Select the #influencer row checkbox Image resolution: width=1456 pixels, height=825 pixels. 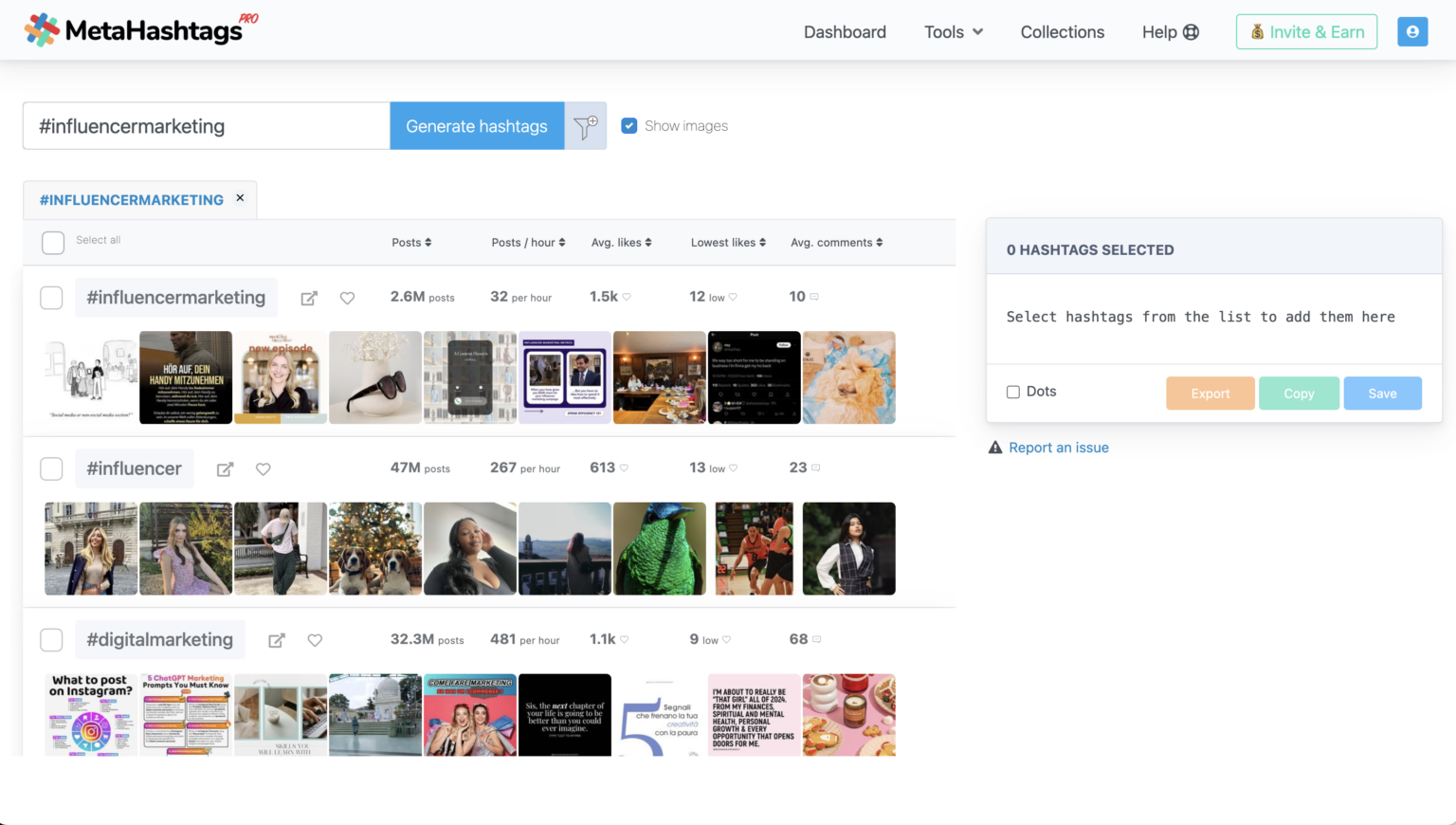tap(51, 468)
